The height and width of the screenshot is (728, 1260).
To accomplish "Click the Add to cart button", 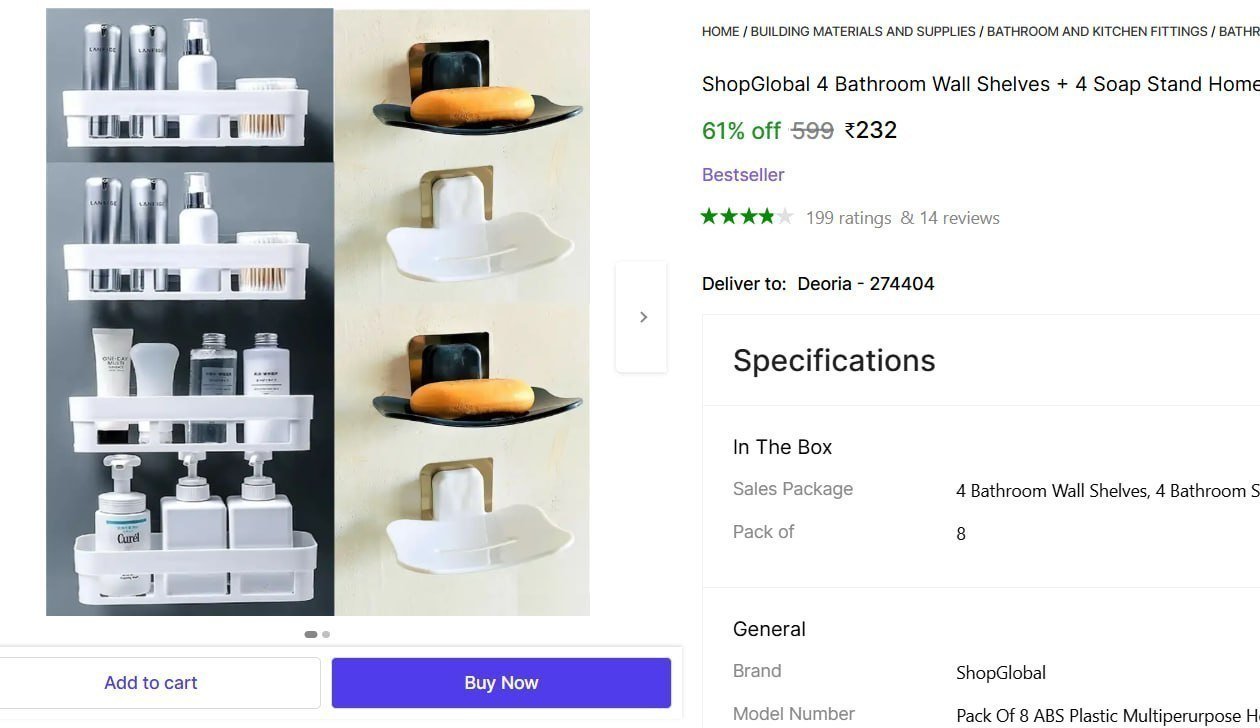I will [x=151, y=683].
